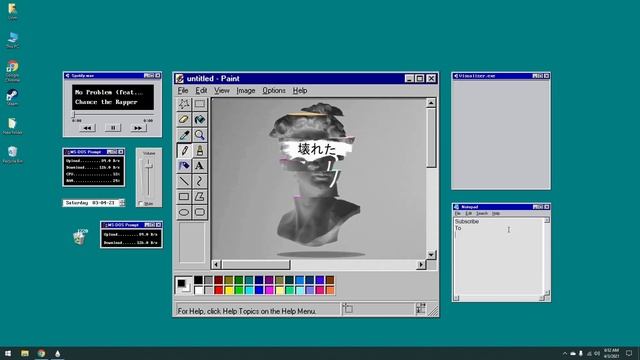The image size is (640, 360).
Task: Select the Rectangle shape tool
Action: 184,197
